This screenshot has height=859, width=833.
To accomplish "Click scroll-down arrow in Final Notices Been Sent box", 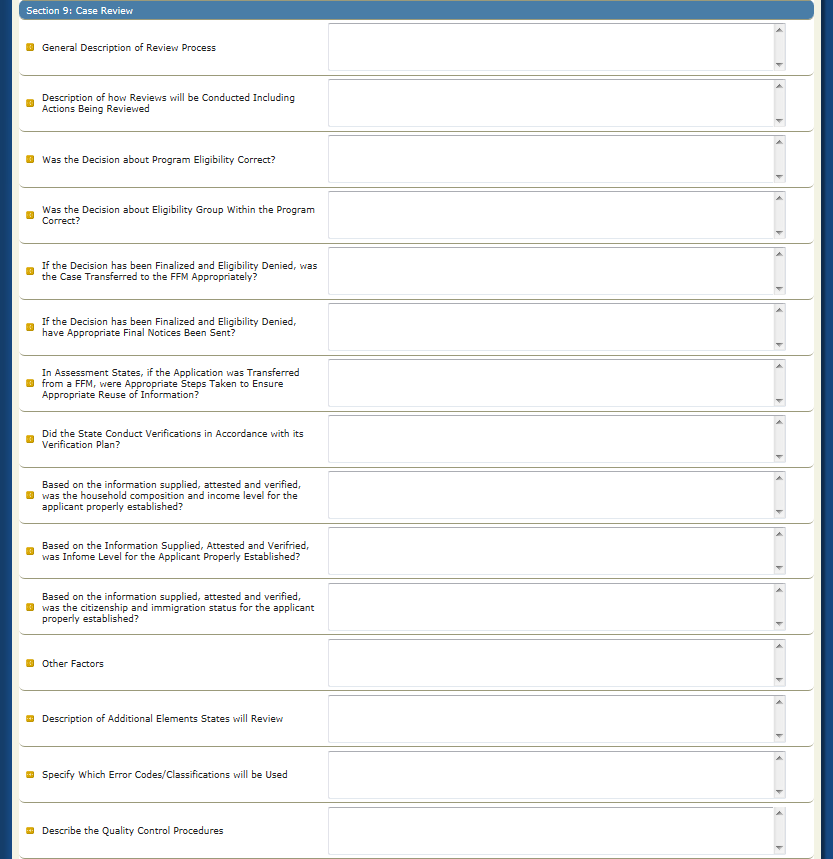I will click(x=779, y=345).
